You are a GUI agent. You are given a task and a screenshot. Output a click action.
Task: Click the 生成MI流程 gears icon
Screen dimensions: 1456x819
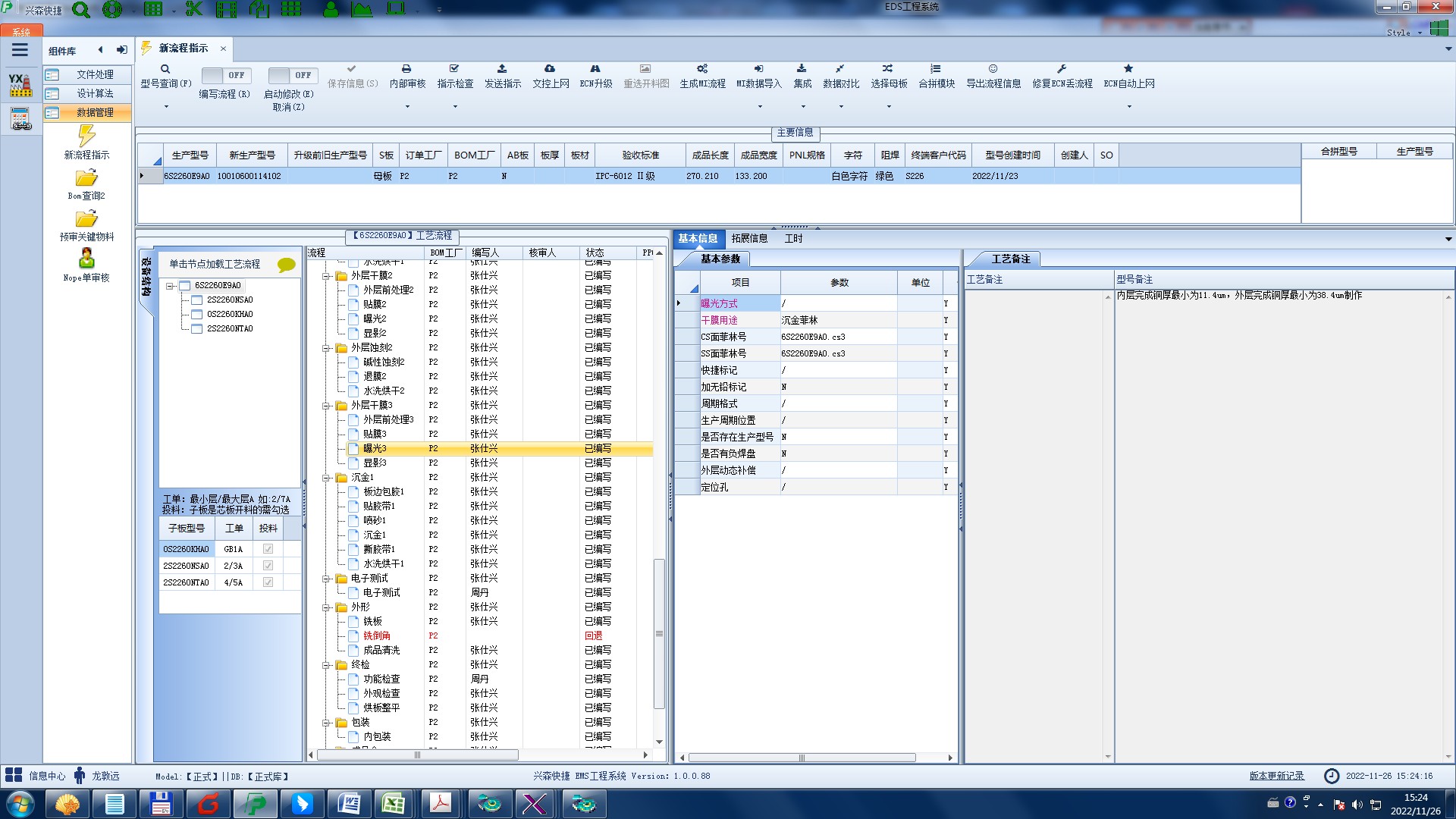[702, 69]
